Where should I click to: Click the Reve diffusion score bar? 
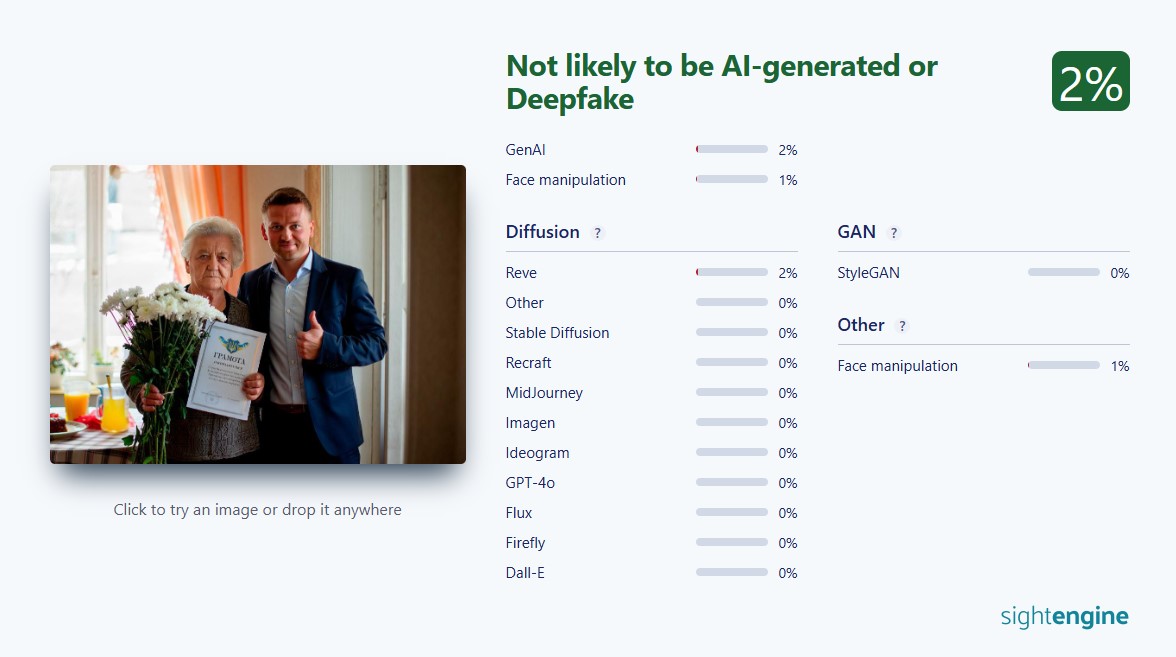tap(732, 273)
